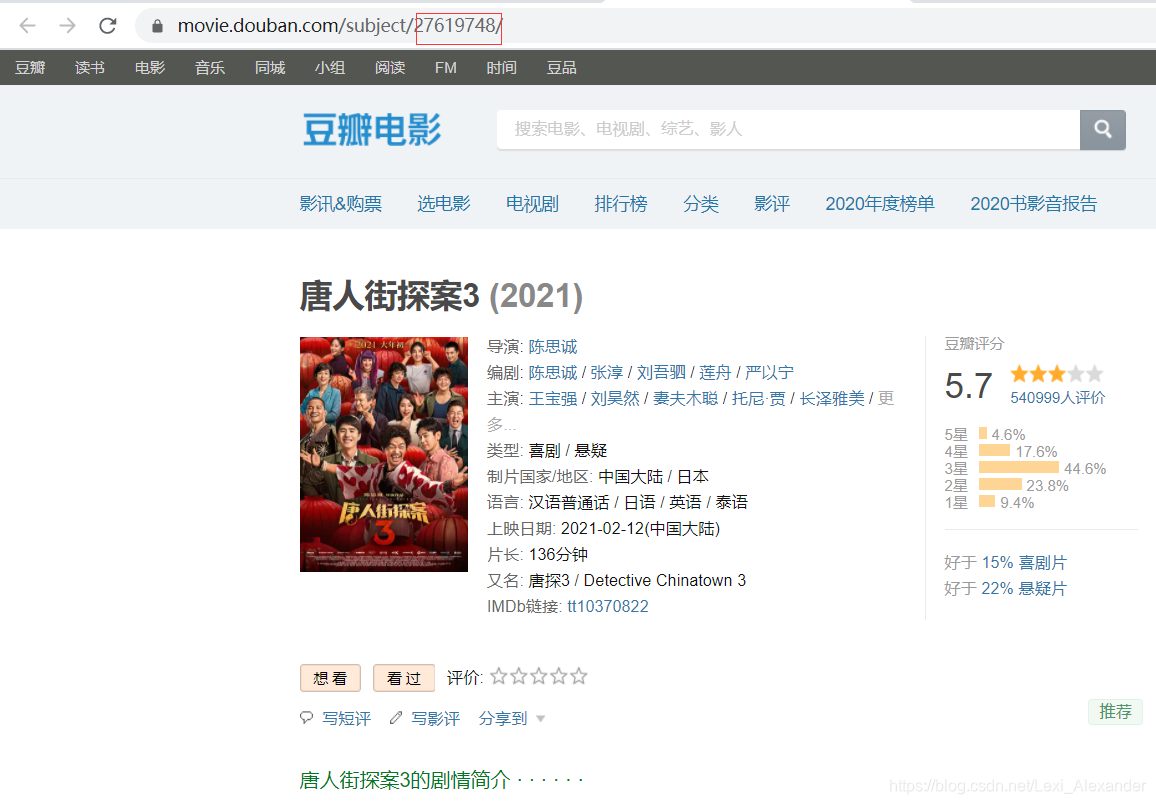Open 读书 in top bar
1156x804 pixels.
[x=90, y=68]
